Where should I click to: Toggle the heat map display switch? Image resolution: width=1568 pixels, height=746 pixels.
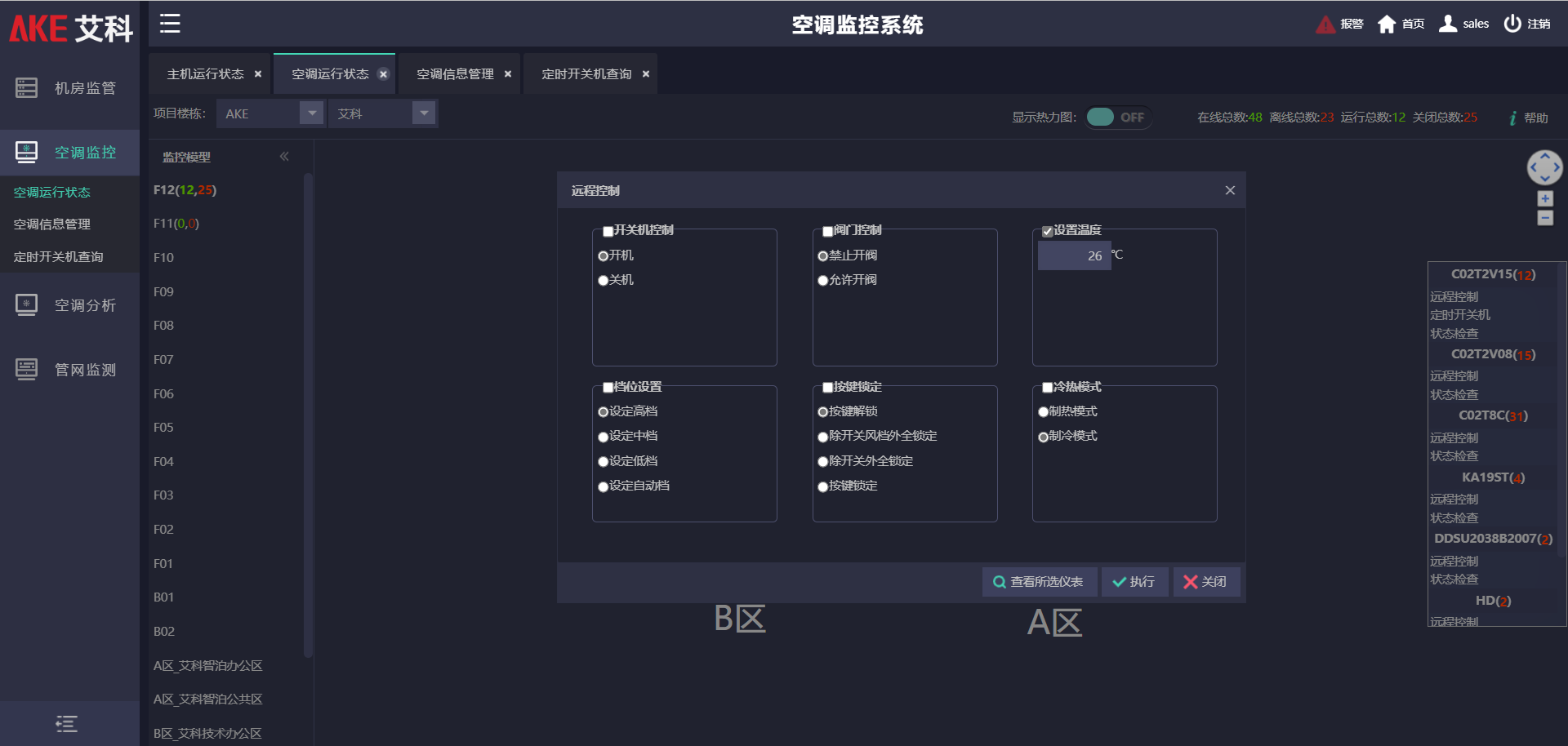(x=1117, y=118)
